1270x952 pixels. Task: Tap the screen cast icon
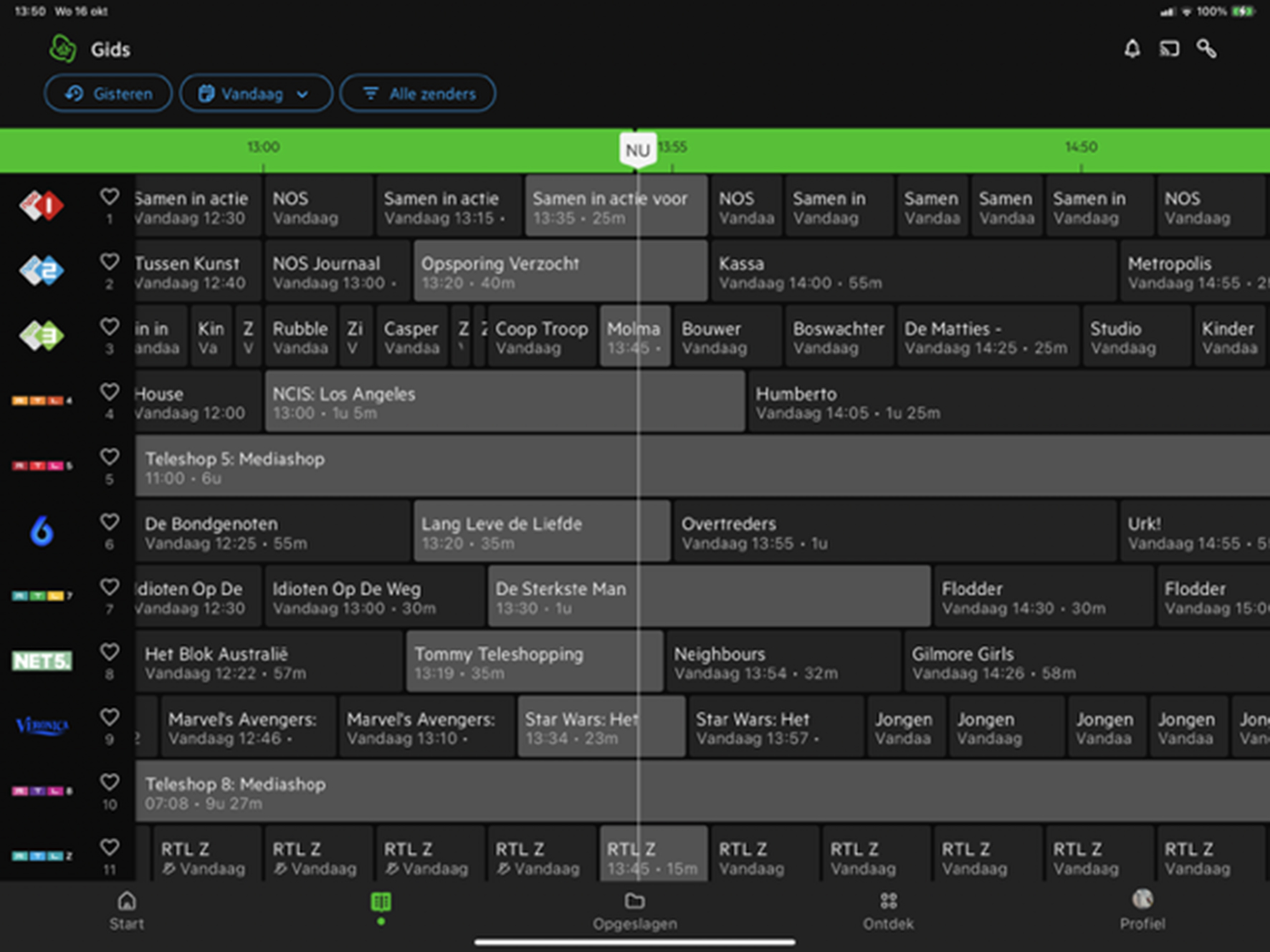pos(1169,49)
